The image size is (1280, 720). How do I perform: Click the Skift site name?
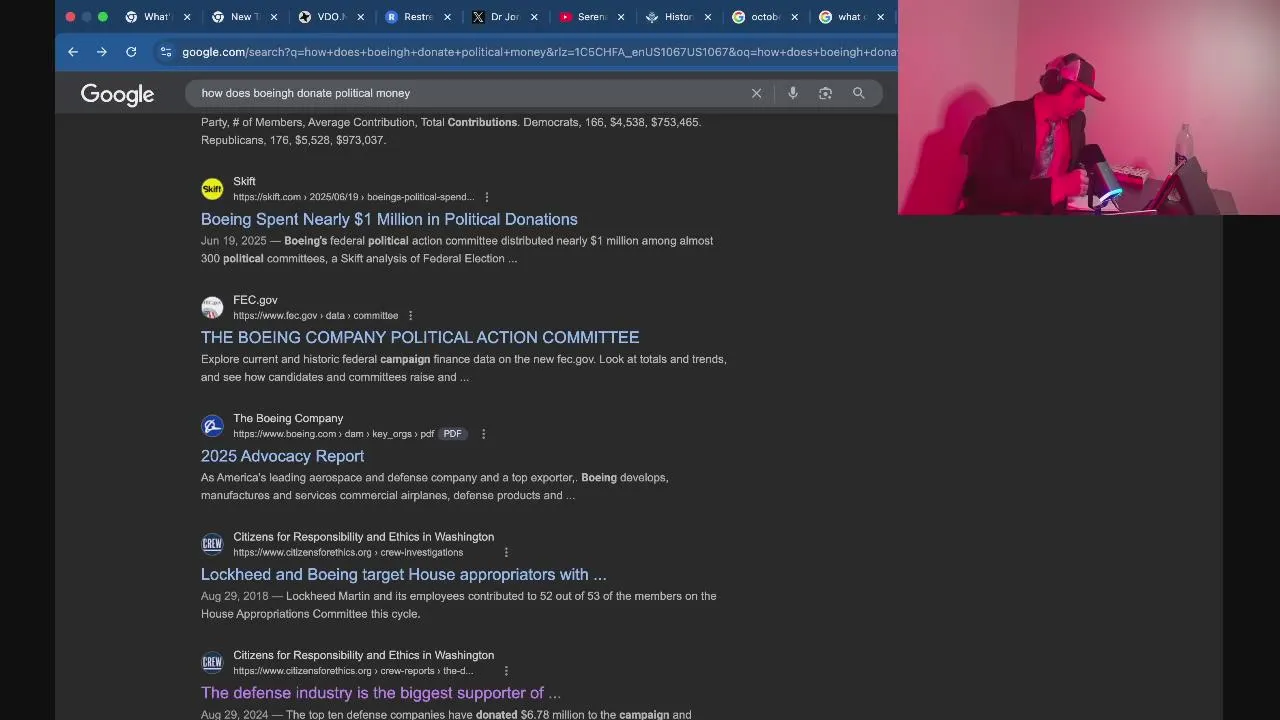pos(244,181)
